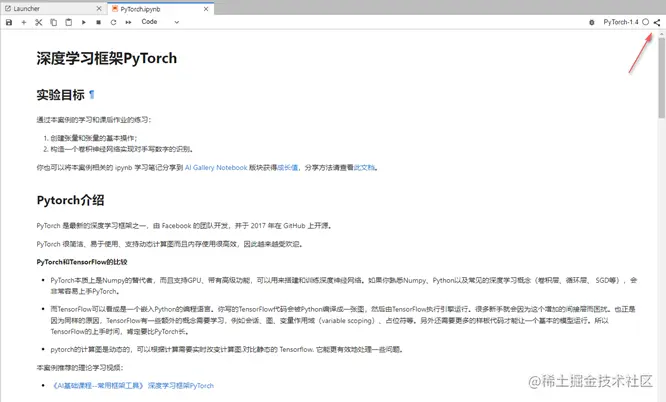Click the 实验目标 heading text
This screenshot has height=402, width=666.
(61, 95)
